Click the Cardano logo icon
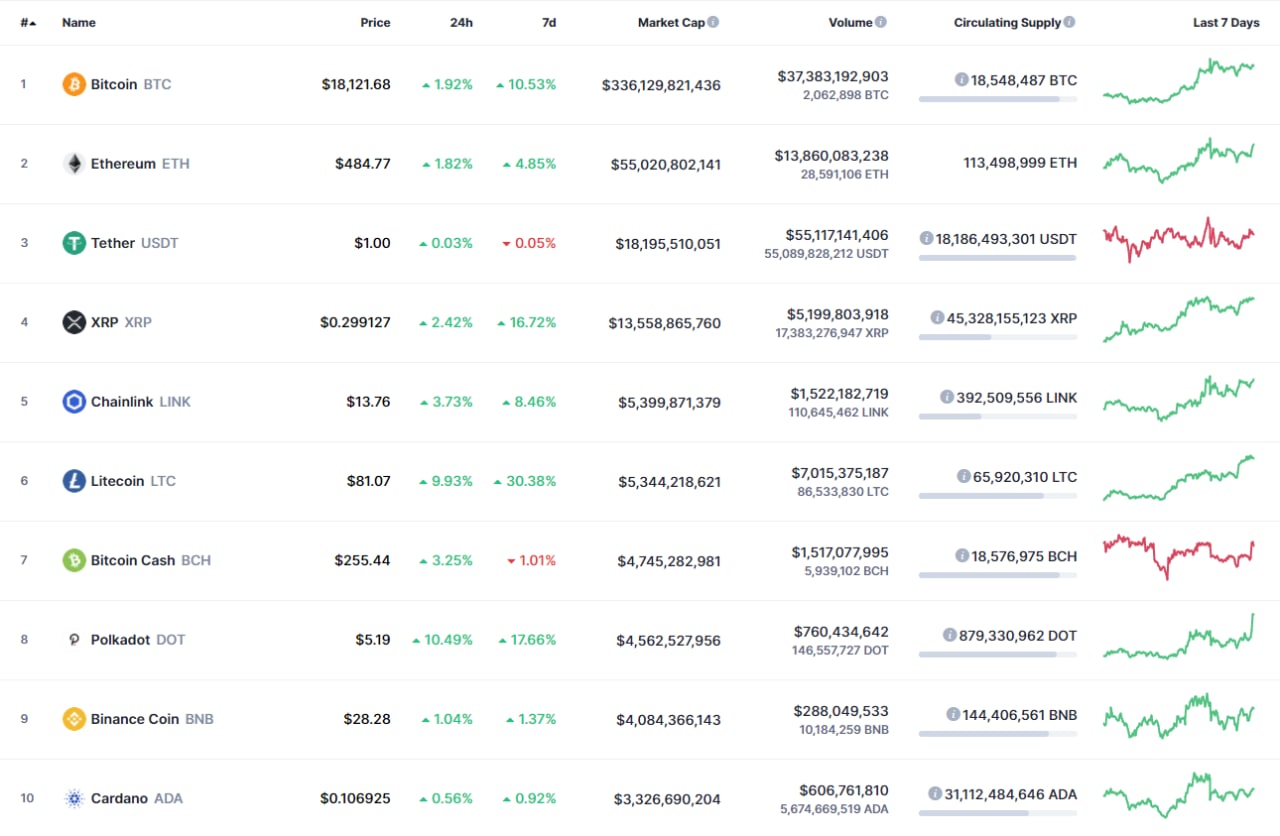This screenshot has width=1280, height=836. [x=74, y=798]
